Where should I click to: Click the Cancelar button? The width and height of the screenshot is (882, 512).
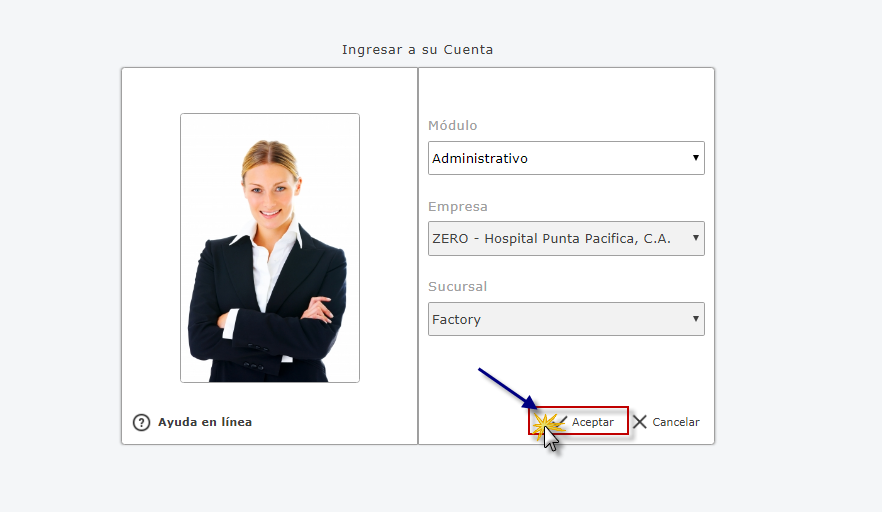pos(666,422)
